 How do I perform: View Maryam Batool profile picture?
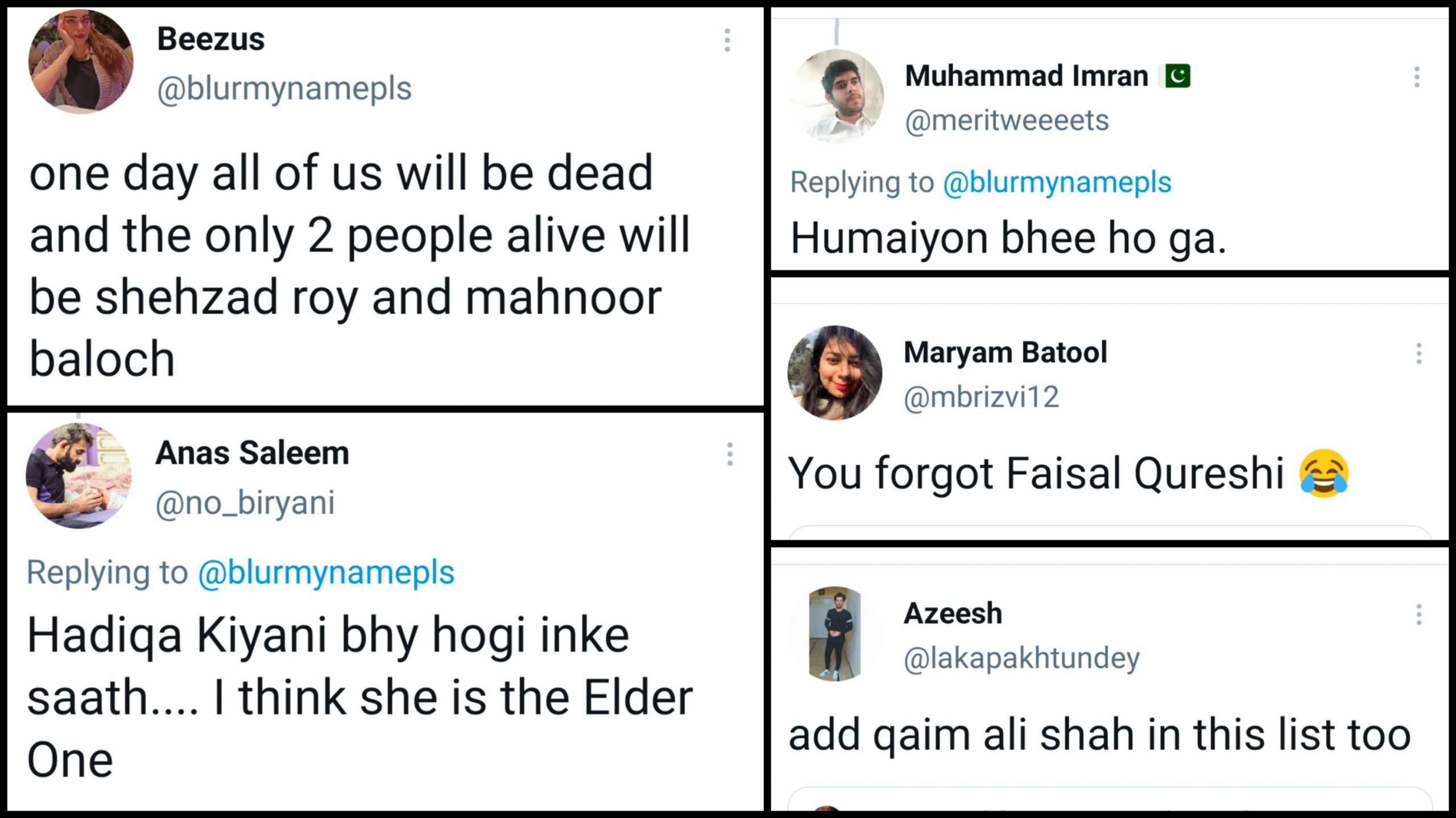pyautogui.click(x=834, y=373)
